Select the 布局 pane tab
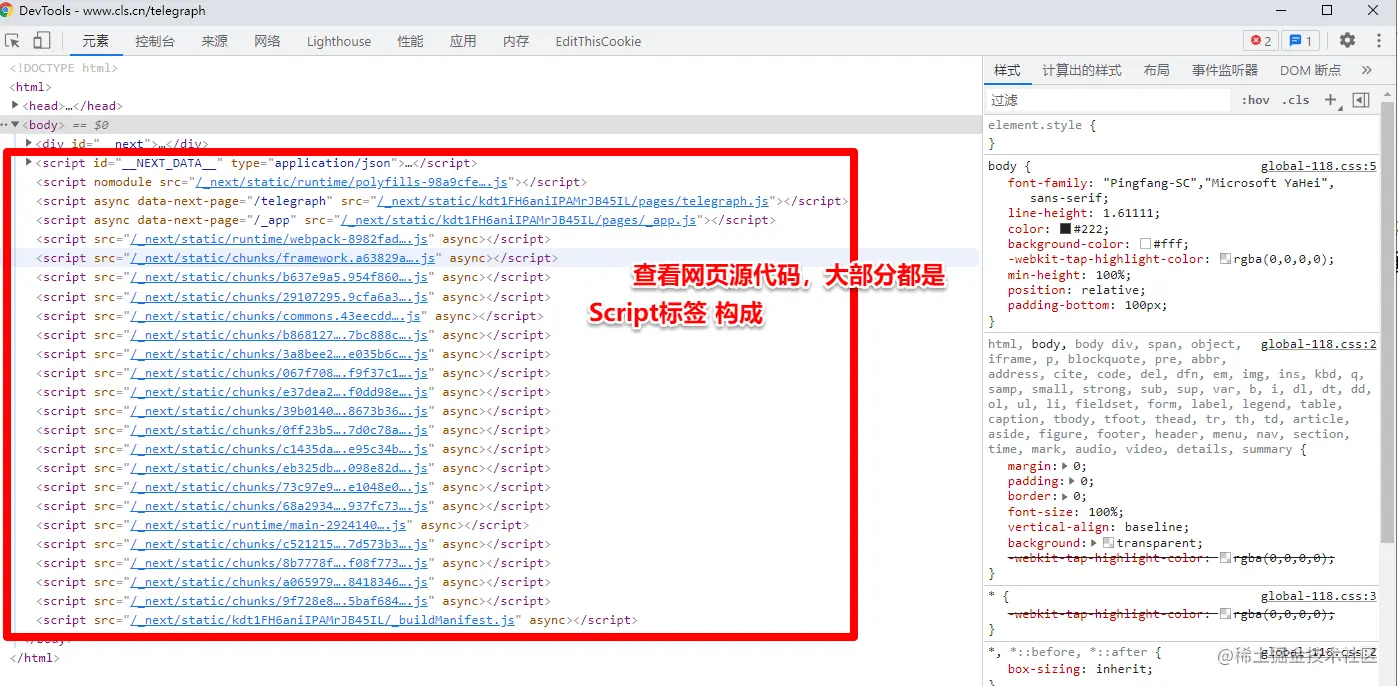Screen dimensions: 1398x686 (x=1157, y=70)
